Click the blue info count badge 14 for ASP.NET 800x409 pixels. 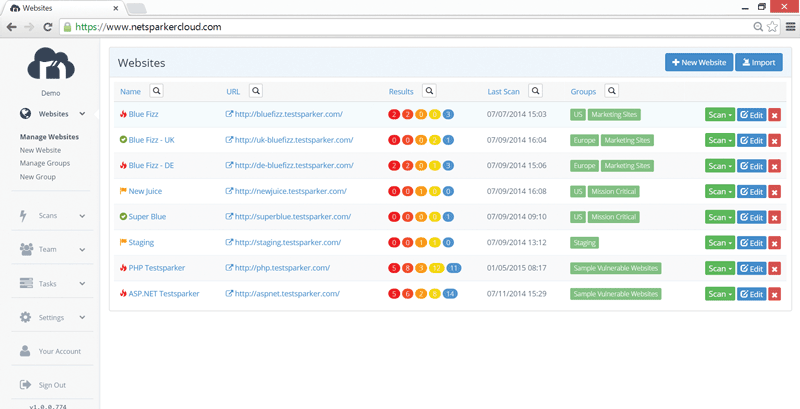pos(449,294)
